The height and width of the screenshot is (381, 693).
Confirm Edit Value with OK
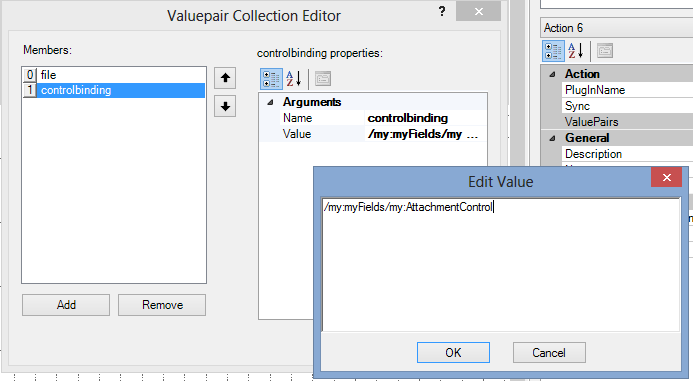(x=453, y=352)
